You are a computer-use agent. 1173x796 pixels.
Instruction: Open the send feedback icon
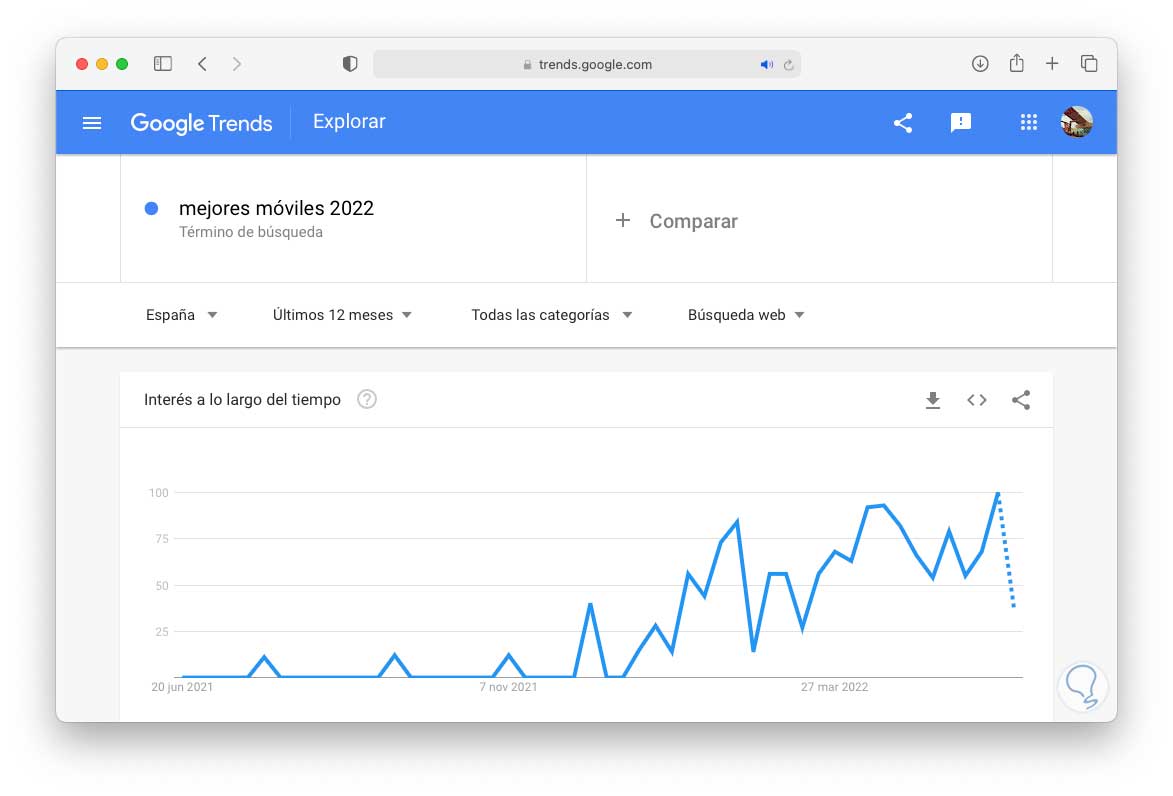961,123
